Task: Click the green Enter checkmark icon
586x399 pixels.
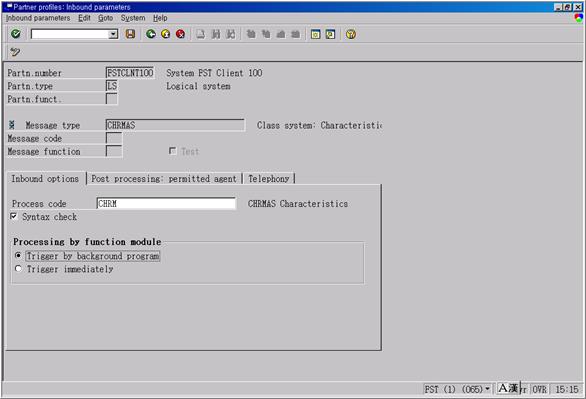Action: [x=15, y=34]
